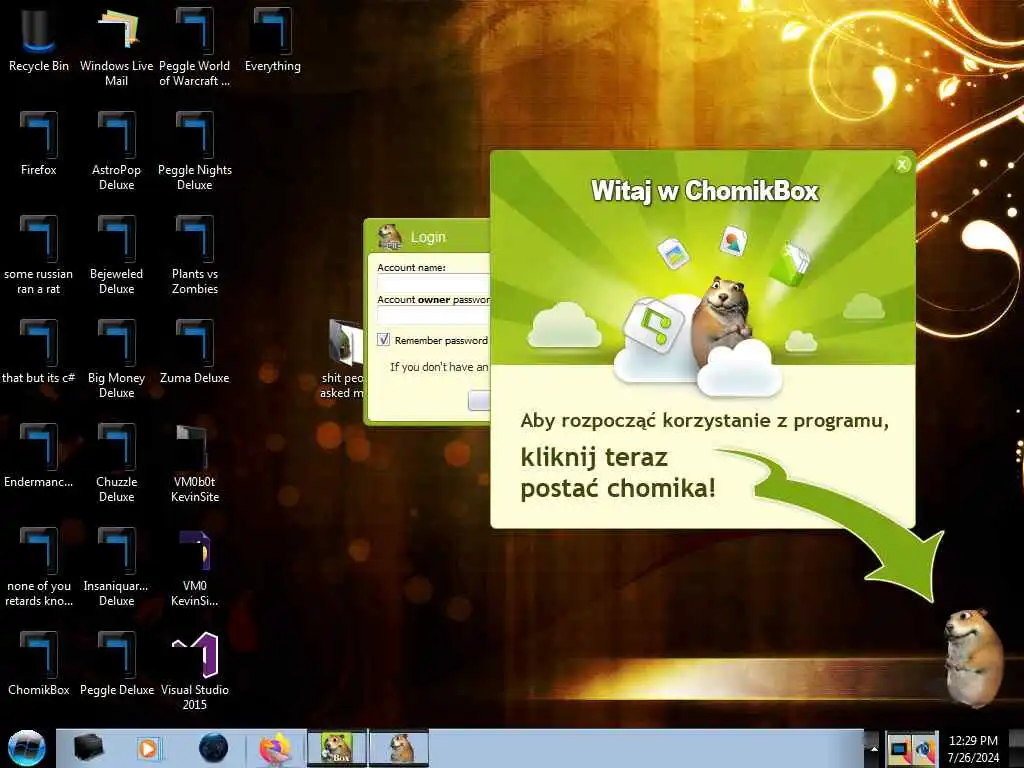Open the Everything desktop shortcut
The image size is (1024, 768).
(x=272, y=40)
